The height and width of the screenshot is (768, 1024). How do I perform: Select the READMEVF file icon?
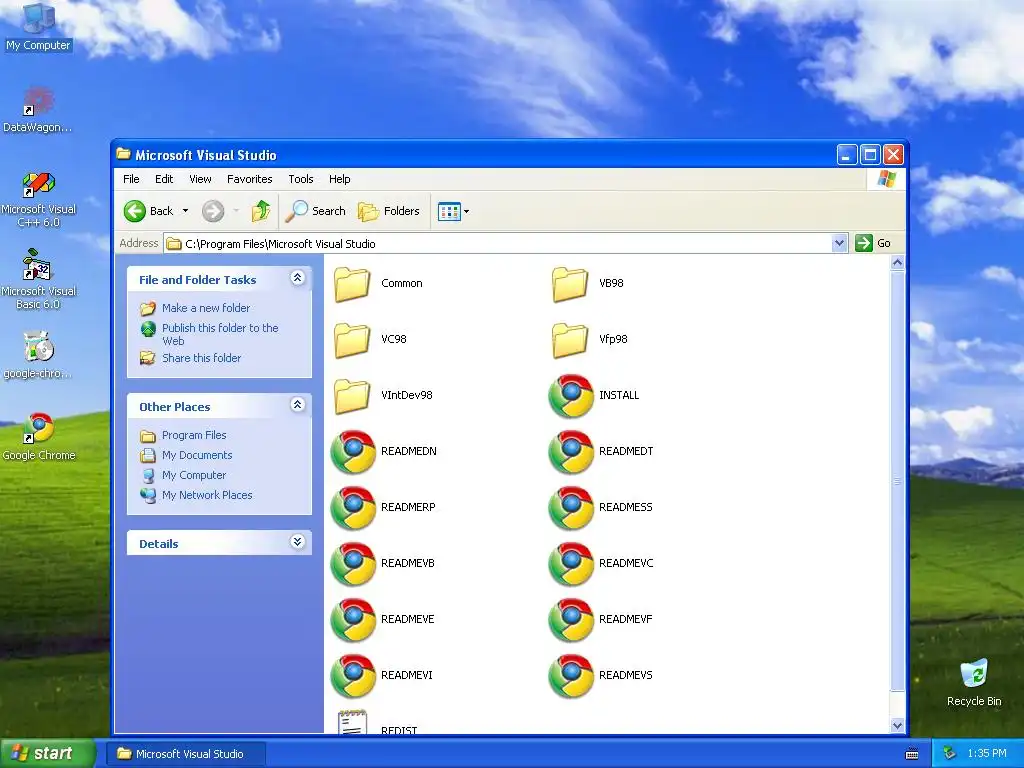click(x=571, y=620)
